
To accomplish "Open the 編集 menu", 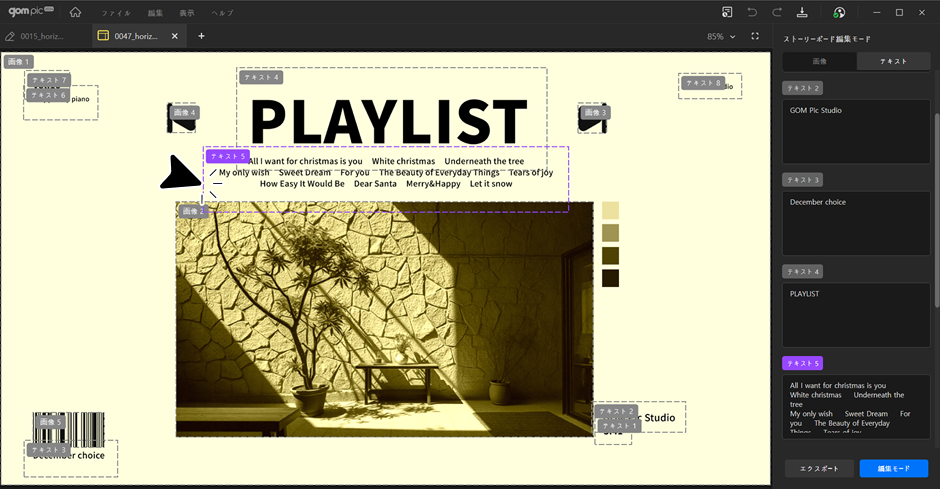I will (154, 13).
